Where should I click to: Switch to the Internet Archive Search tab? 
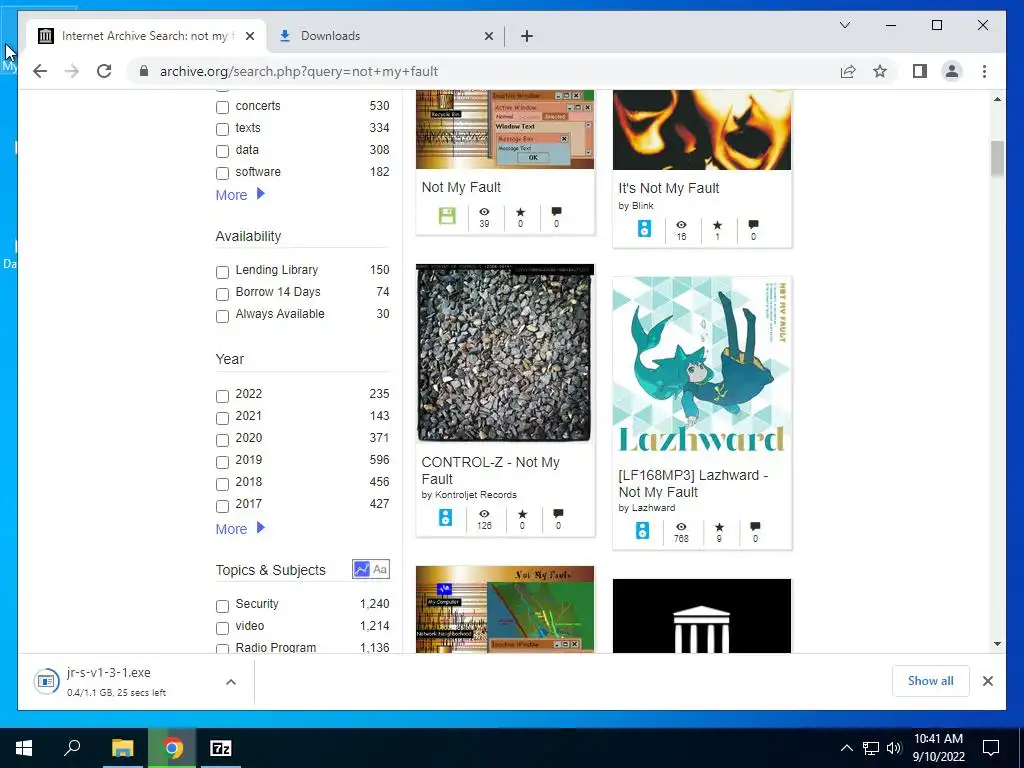tap(144, 36)
